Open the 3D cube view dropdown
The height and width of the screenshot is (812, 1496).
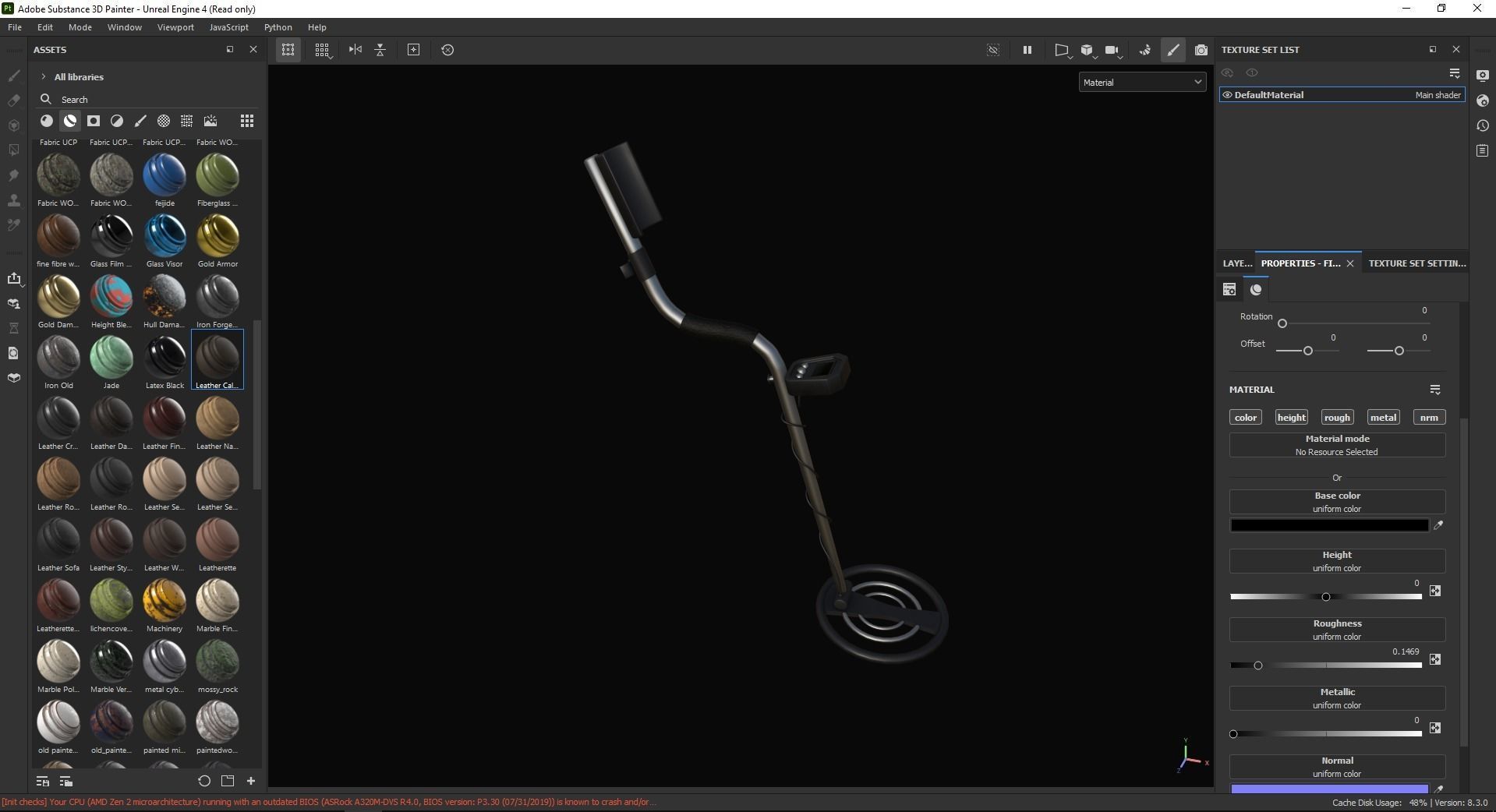(1088, 50)
